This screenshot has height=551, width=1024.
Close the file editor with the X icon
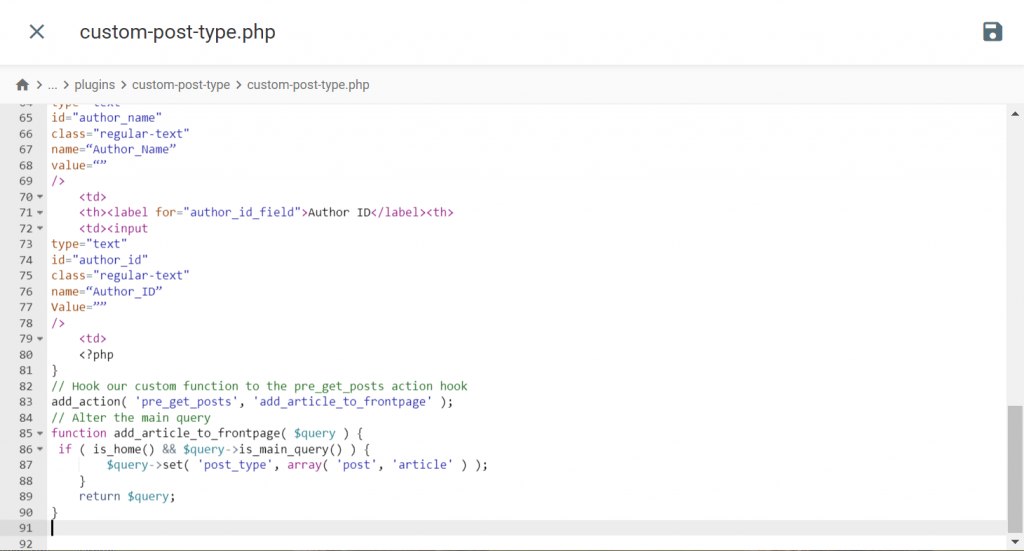coord(37,32)
